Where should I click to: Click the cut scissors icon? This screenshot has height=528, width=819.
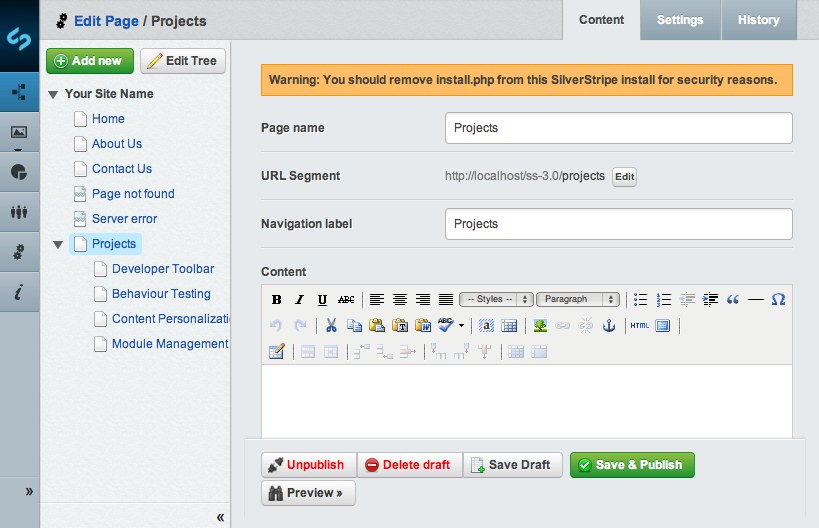330,325
